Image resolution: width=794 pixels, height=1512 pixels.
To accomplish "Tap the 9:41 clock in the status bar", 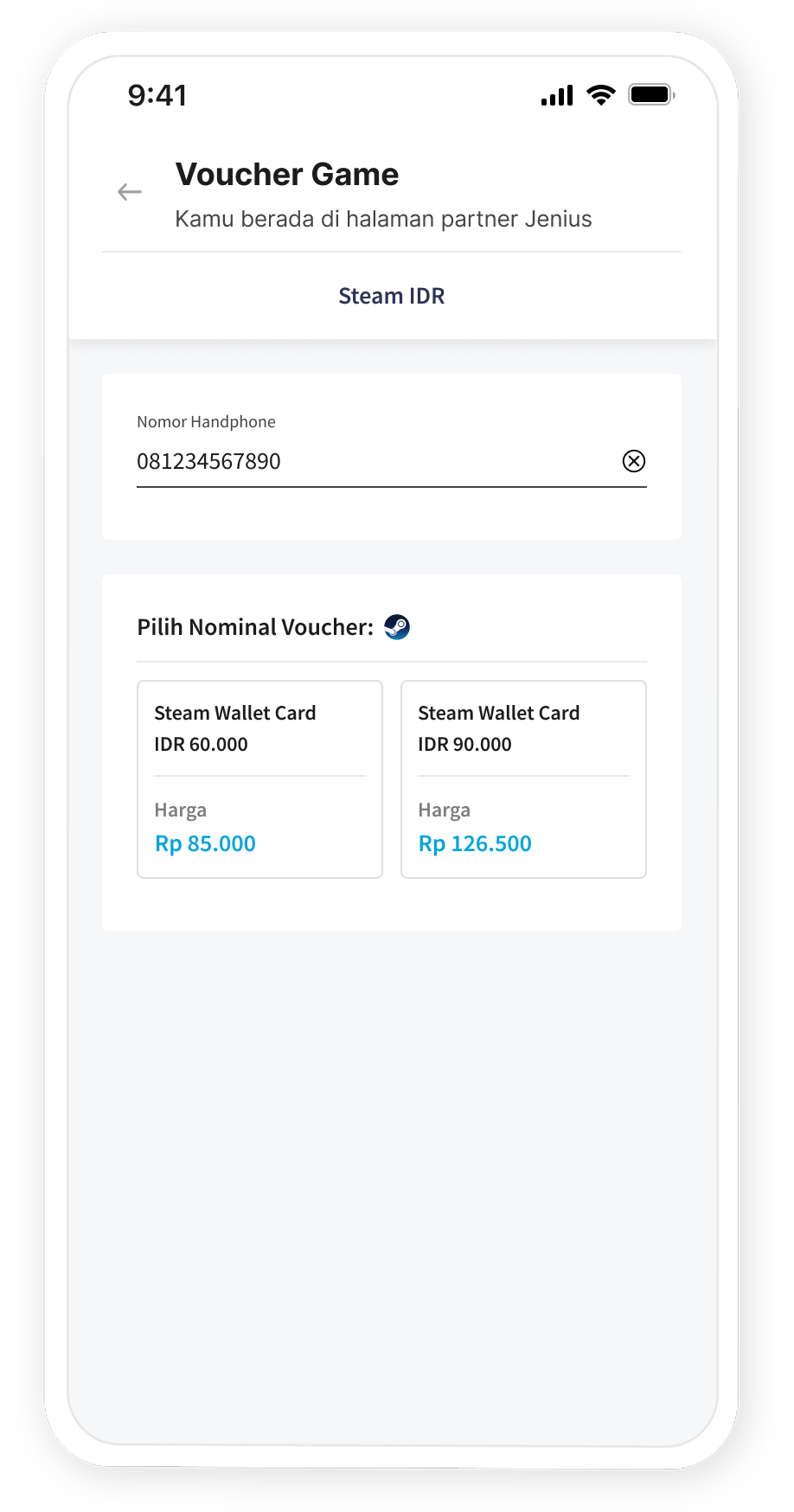I will (x=157, y=95).
